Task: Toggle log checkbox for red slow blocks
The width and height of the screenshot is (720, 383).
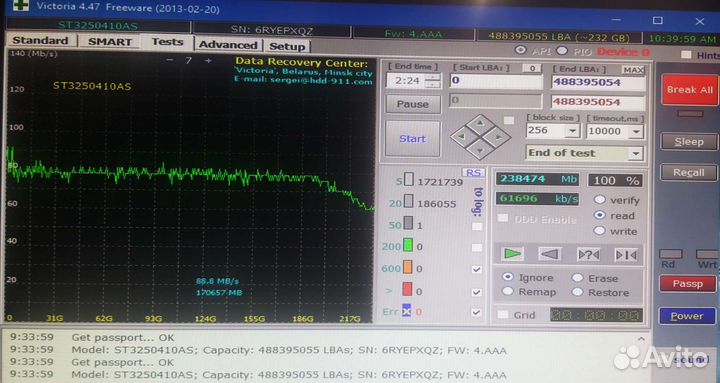Action: click(477, 292)
